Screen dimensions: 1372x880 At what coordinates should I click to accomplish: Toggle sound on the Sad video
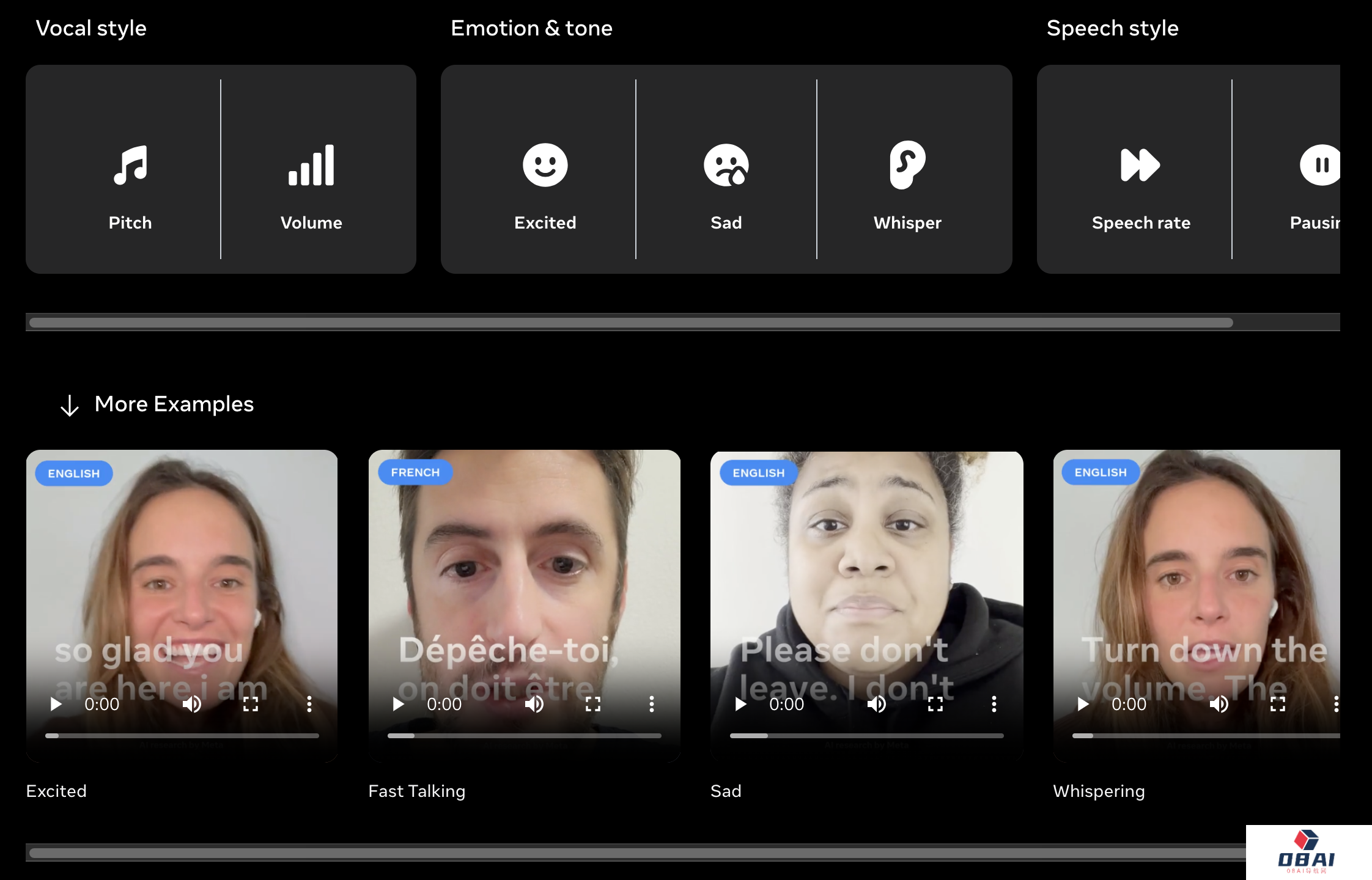(877, 705)
